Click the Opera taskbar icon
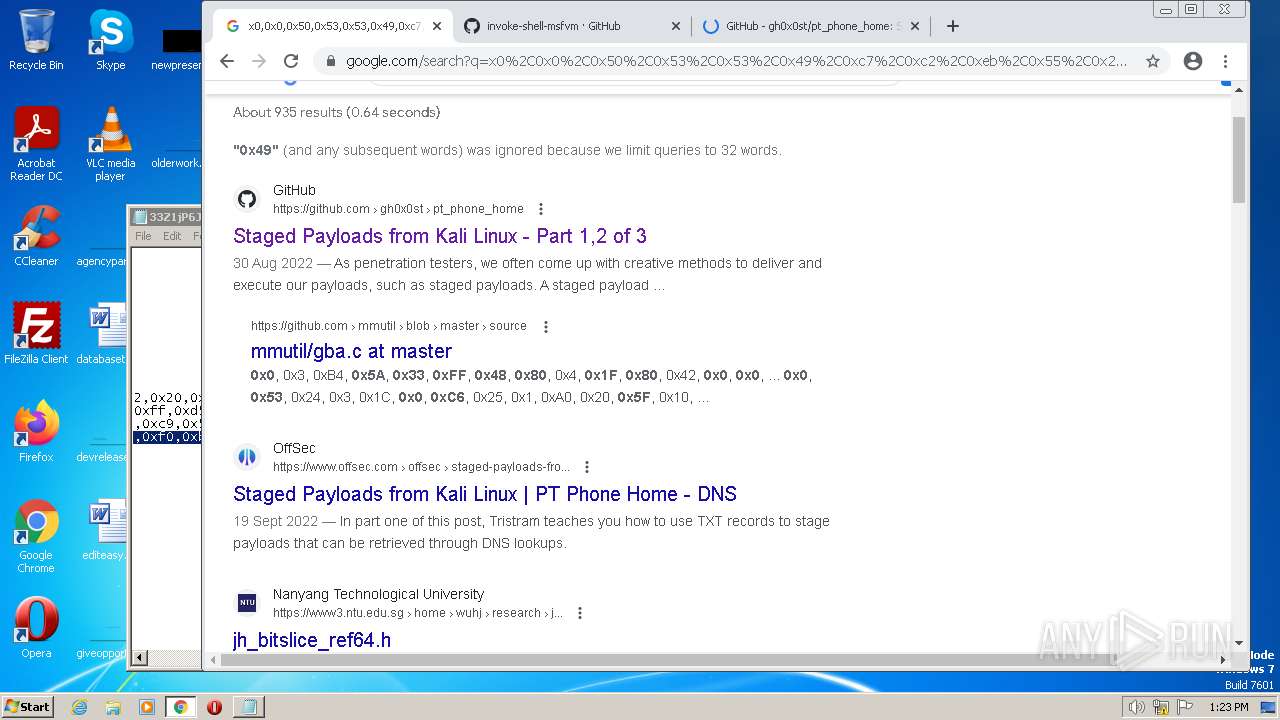 [214, 707]
